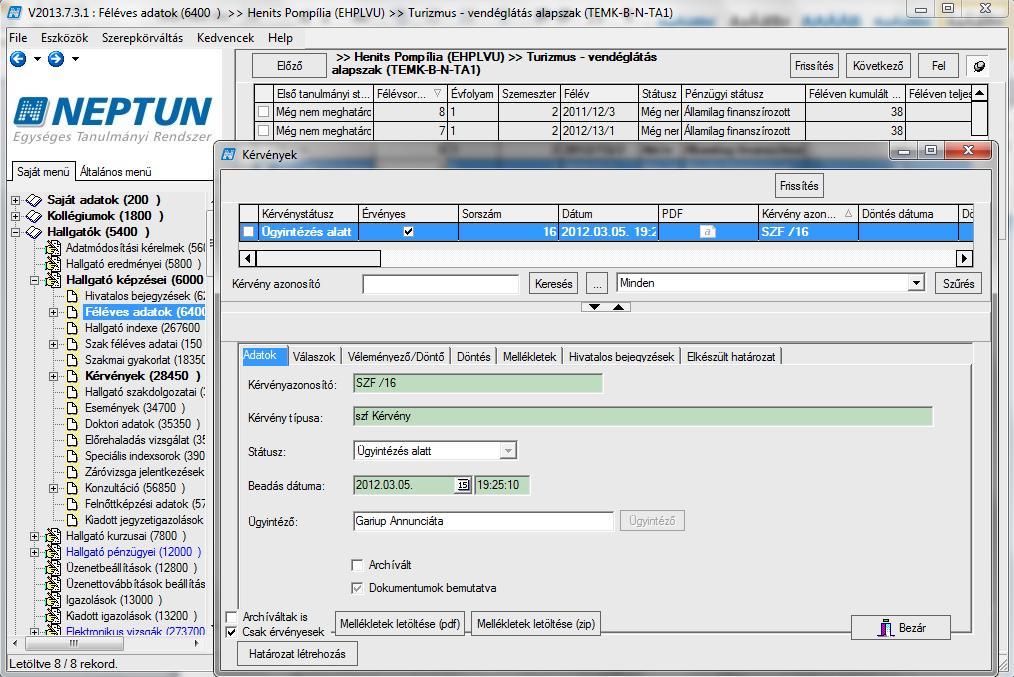Click the pin icon beside the Fel button
The width and height of the screenshot is (1014, 677).
pos(979,66)
